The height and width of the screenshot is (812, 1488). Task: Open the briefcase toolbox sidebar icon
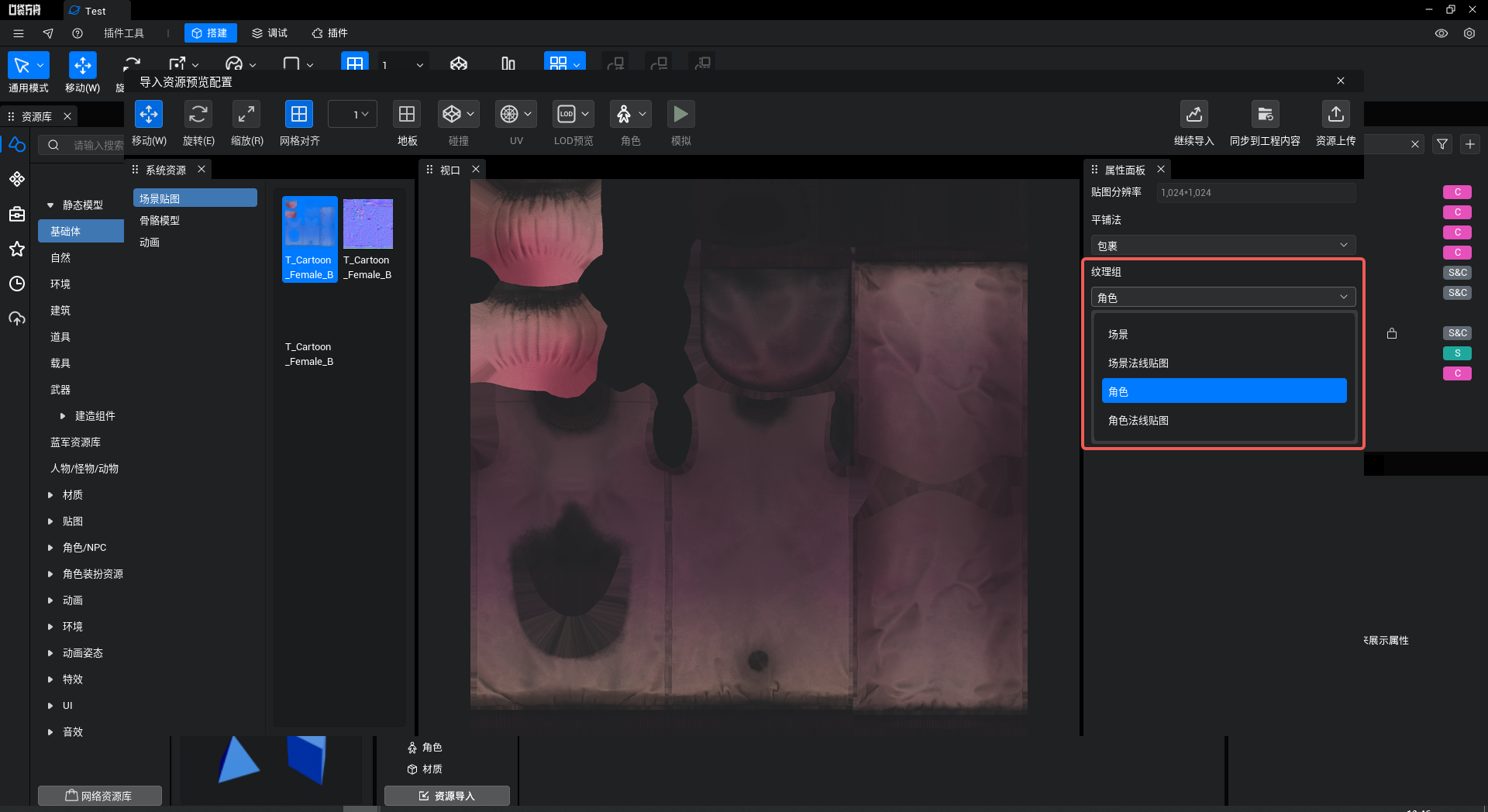(17, 214)
